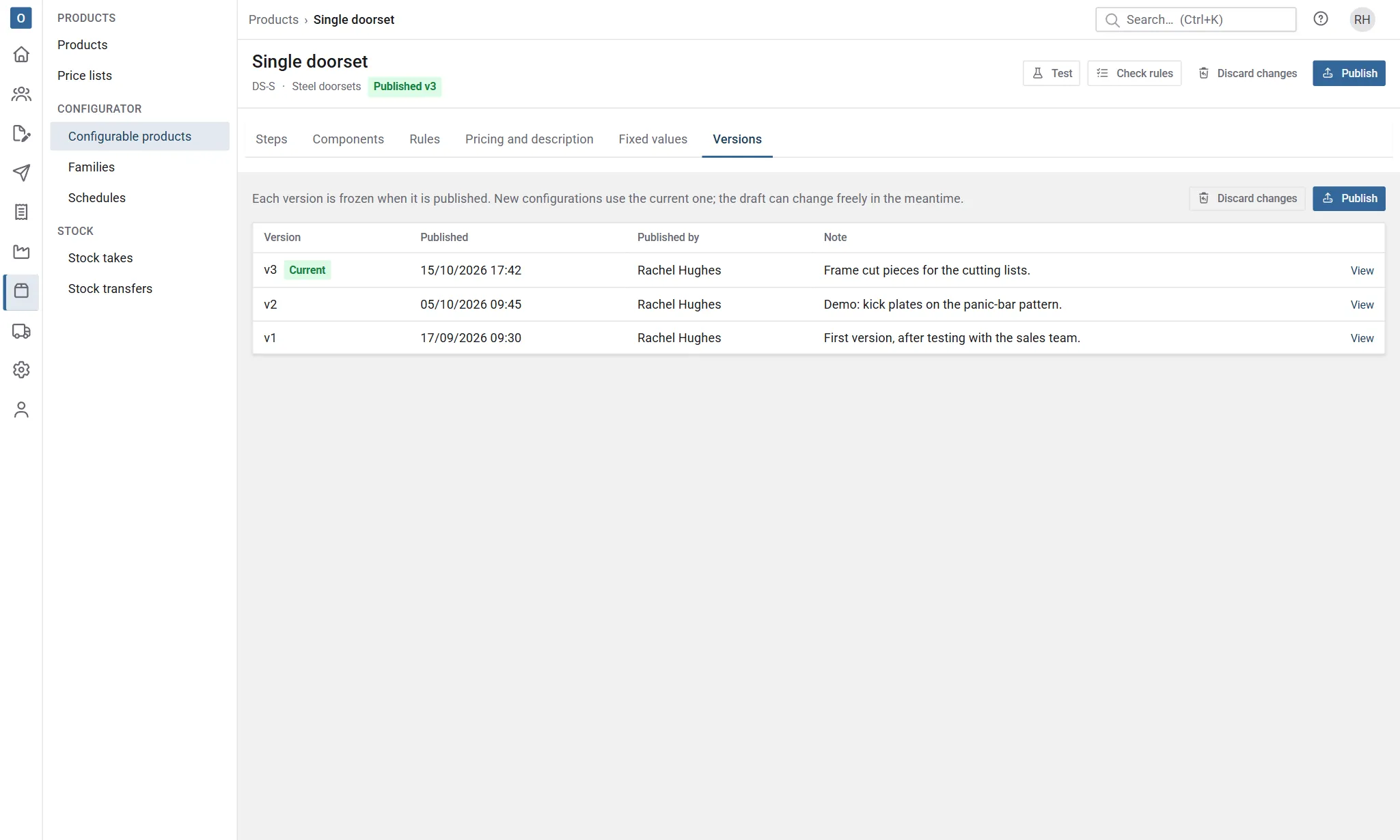1400x840 pixels.
Task: Open the products box icon in the sidebar
Action: click(x=21, y=292)
